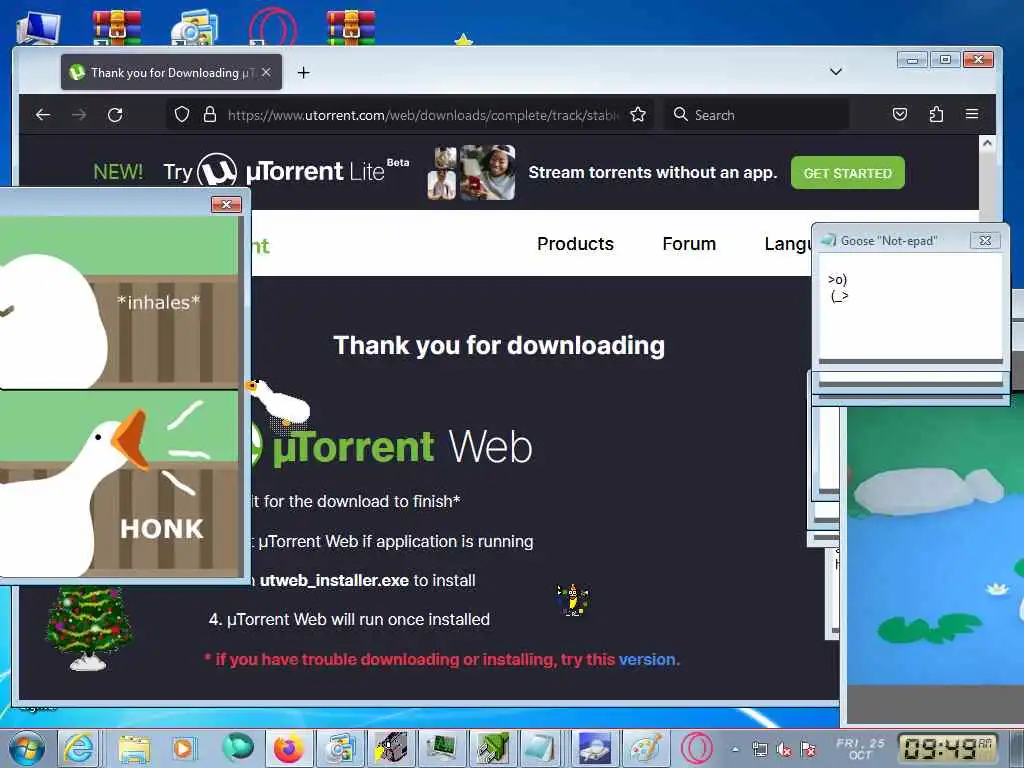This screenshot has height=768, width=1024.
Task: Click the banner people photos thumbnail
Action: [471, 172]
